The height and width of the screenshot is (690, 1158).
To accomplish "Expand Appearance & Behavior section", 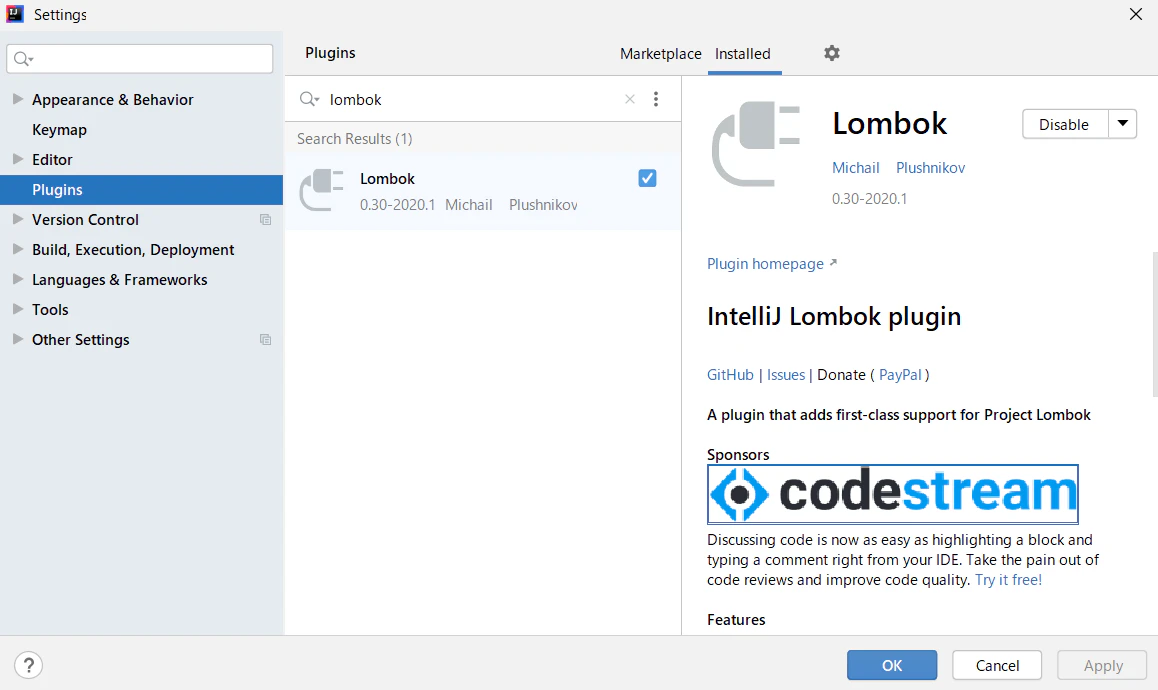I will coord(18,99).
